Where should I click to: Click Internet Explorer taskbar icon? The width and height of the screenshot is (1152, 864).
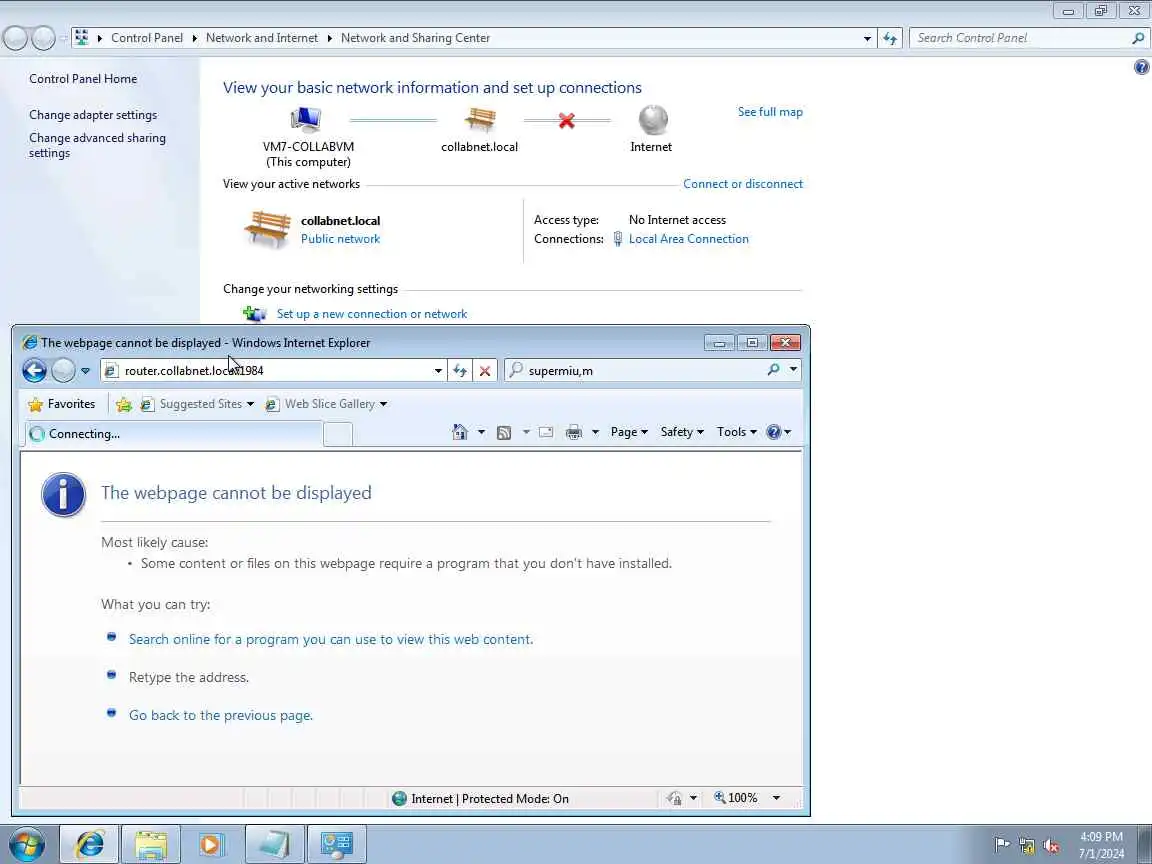pyautogui.click(x=89, y=843)
